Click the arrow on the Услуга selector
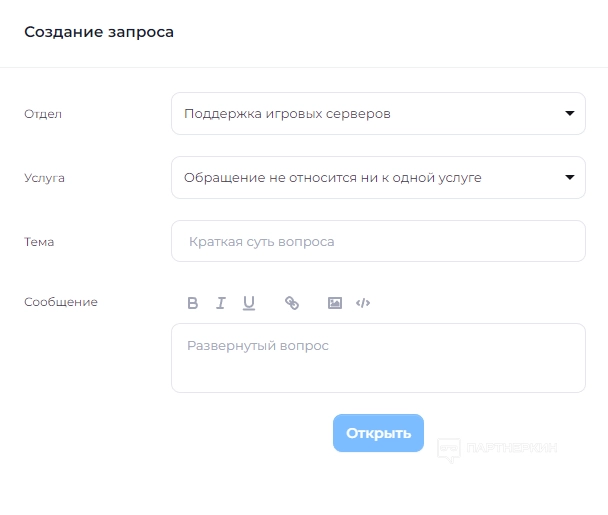The width and height of the screenshot is (608, 515). click(x=570, y=178)
